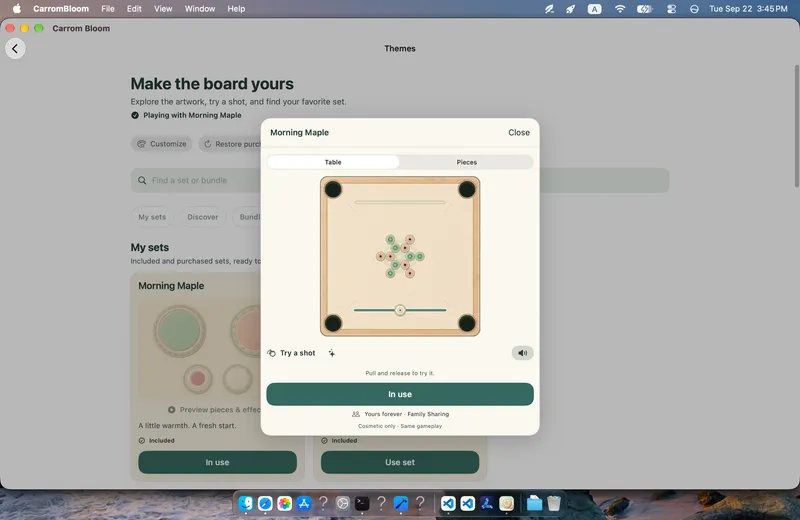
Task: Go back with the chevron button
Action: click(x=15, y=48)
